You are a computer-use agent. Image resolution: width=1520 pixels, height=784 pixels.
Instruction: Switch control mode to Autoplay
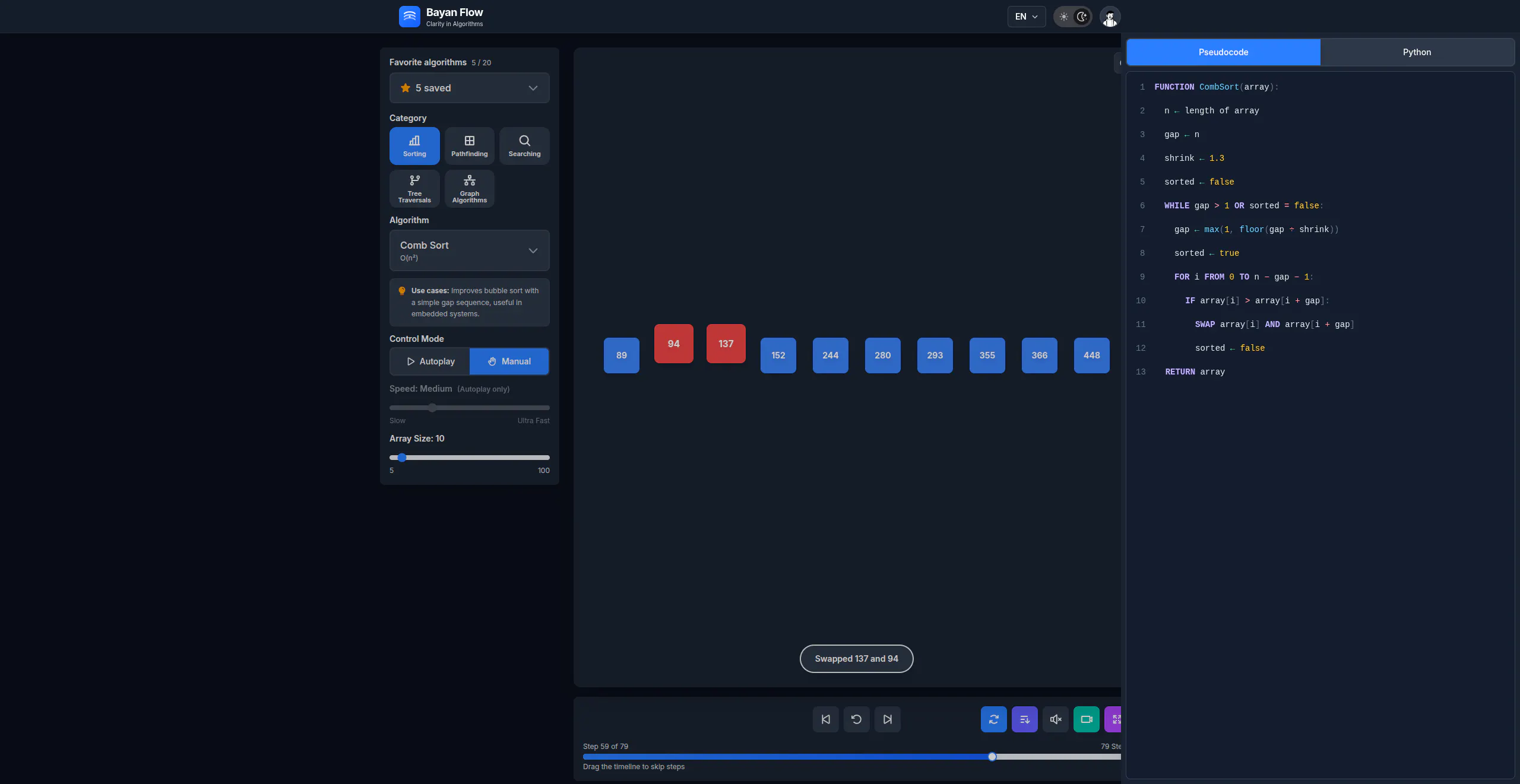[x=430, y=361]
